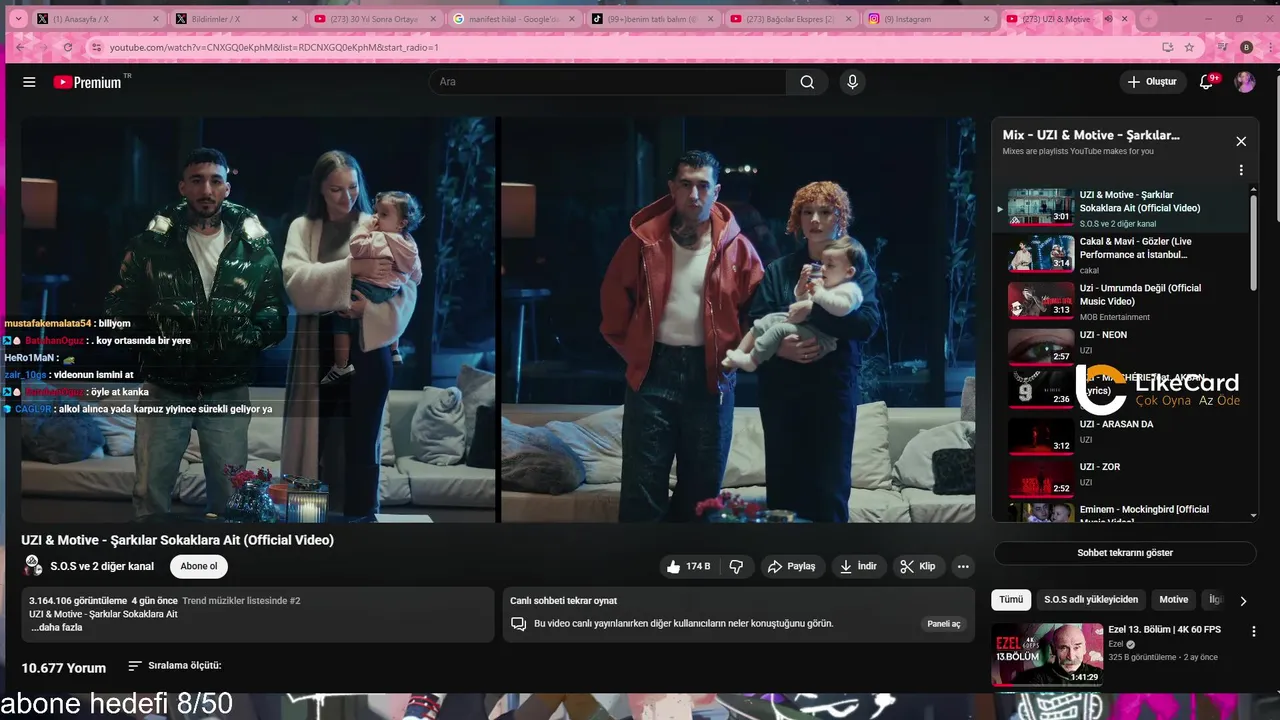This screenshot has height=720, width=1280.
Task: Open the YouTube hamburger guide menu
Action: click(x=29, y=82)
